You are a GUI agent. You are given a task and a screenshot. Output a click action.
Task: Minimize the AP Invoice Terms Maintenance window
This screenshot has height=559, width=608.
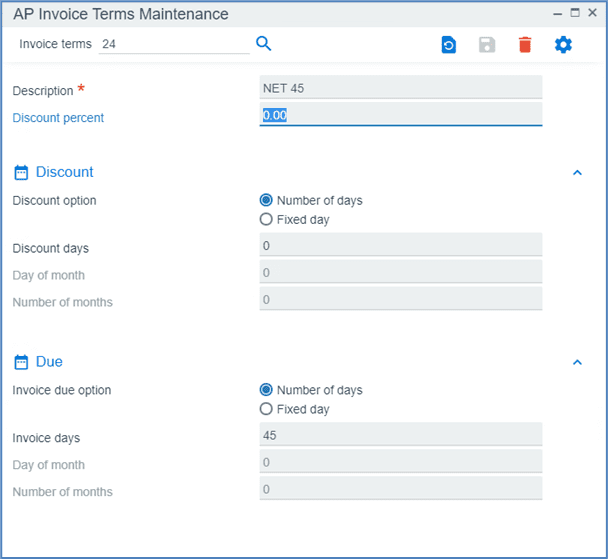coord(558,14)
